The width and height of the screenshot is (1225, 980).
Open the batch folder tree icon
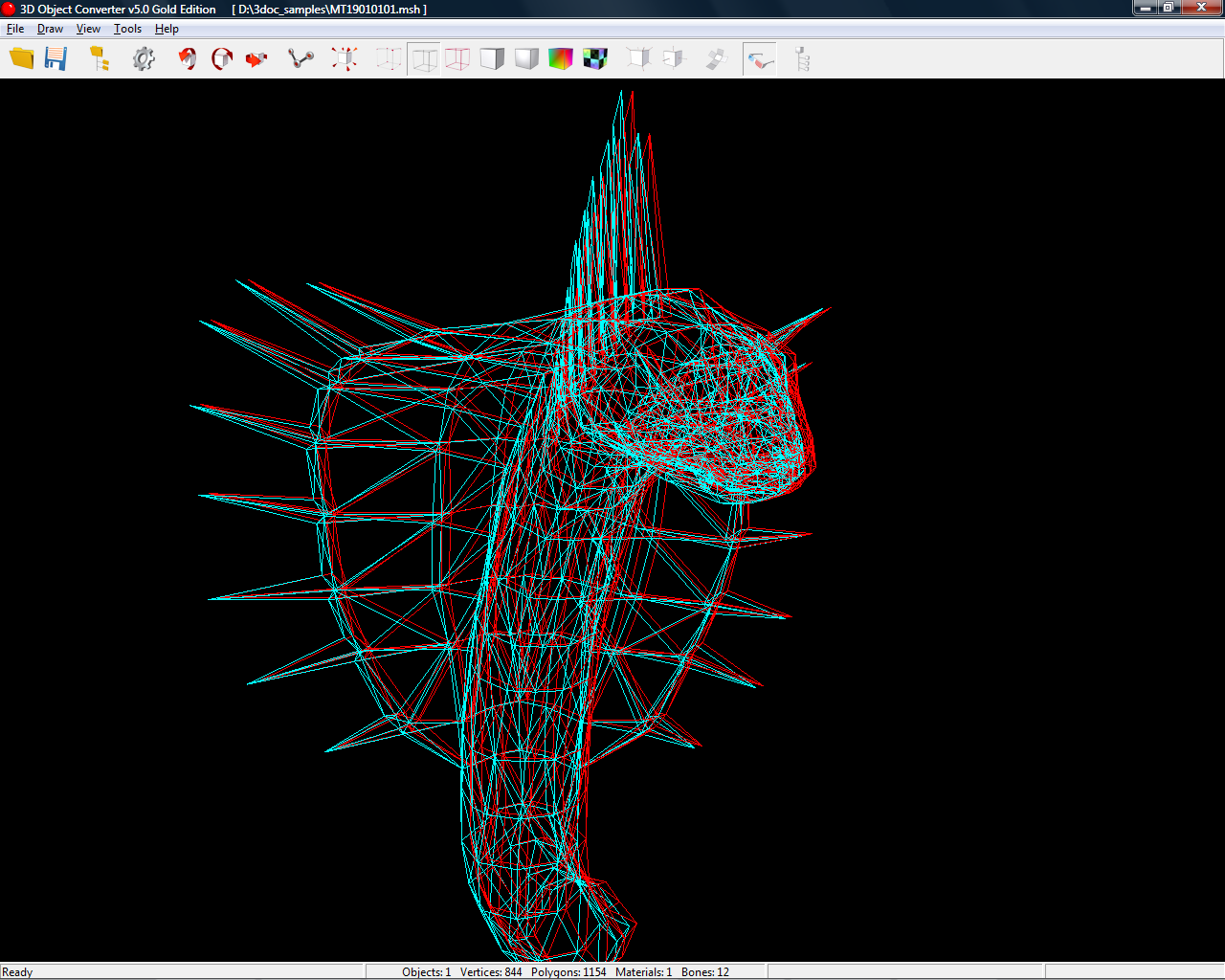pos(100,58)
